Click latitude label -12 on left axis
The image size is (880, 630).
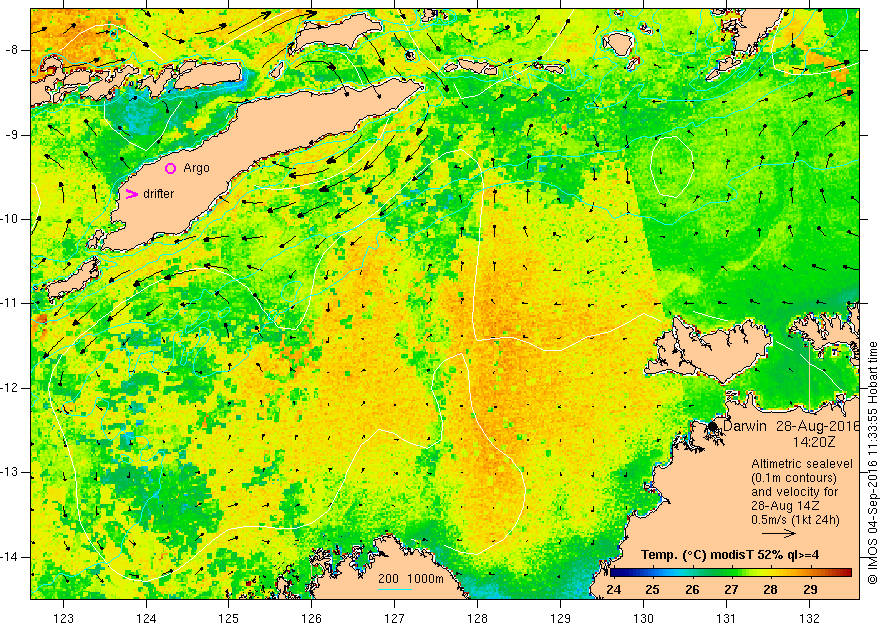pos(10,388)
